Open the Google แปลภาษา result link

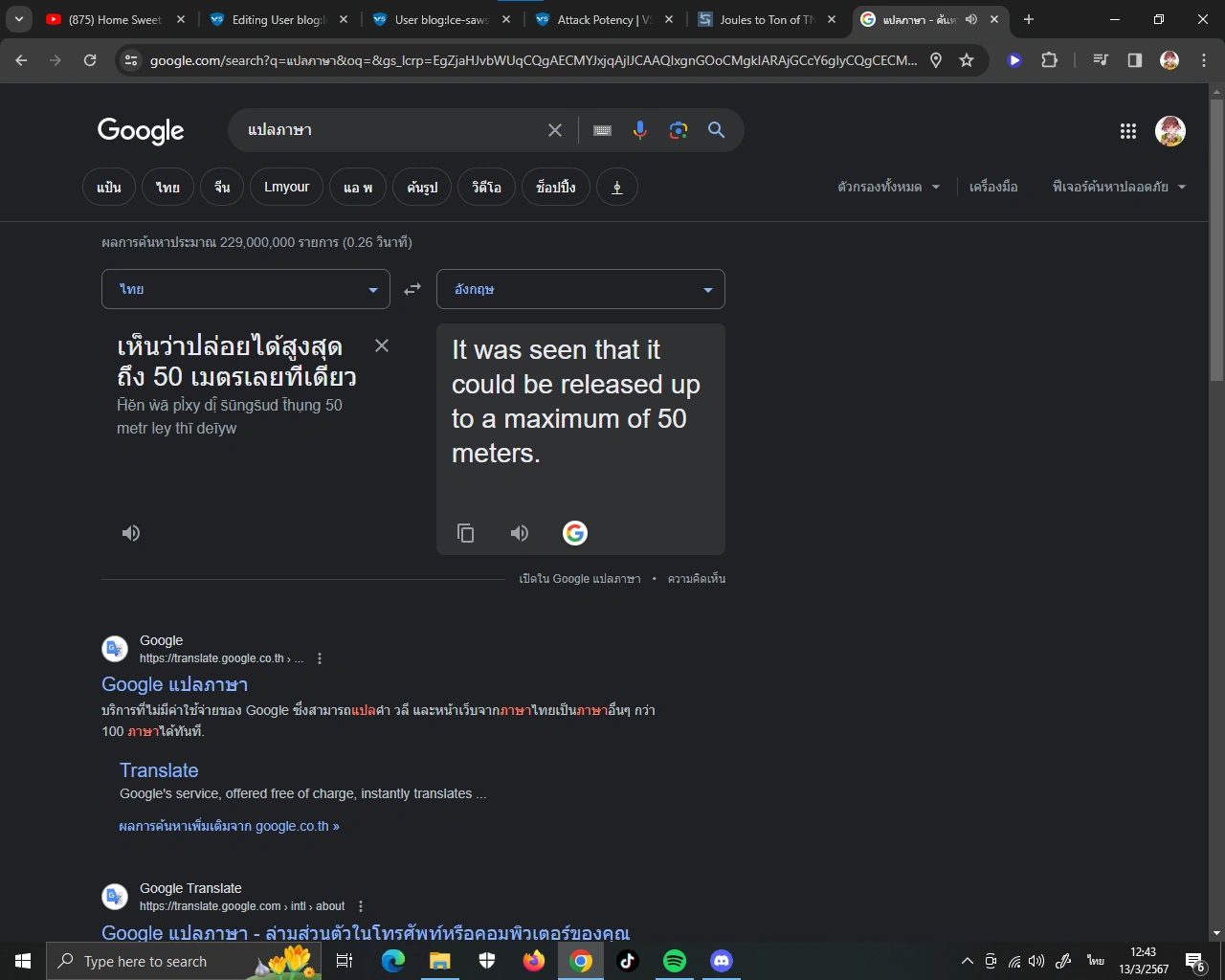coord(175,685)
